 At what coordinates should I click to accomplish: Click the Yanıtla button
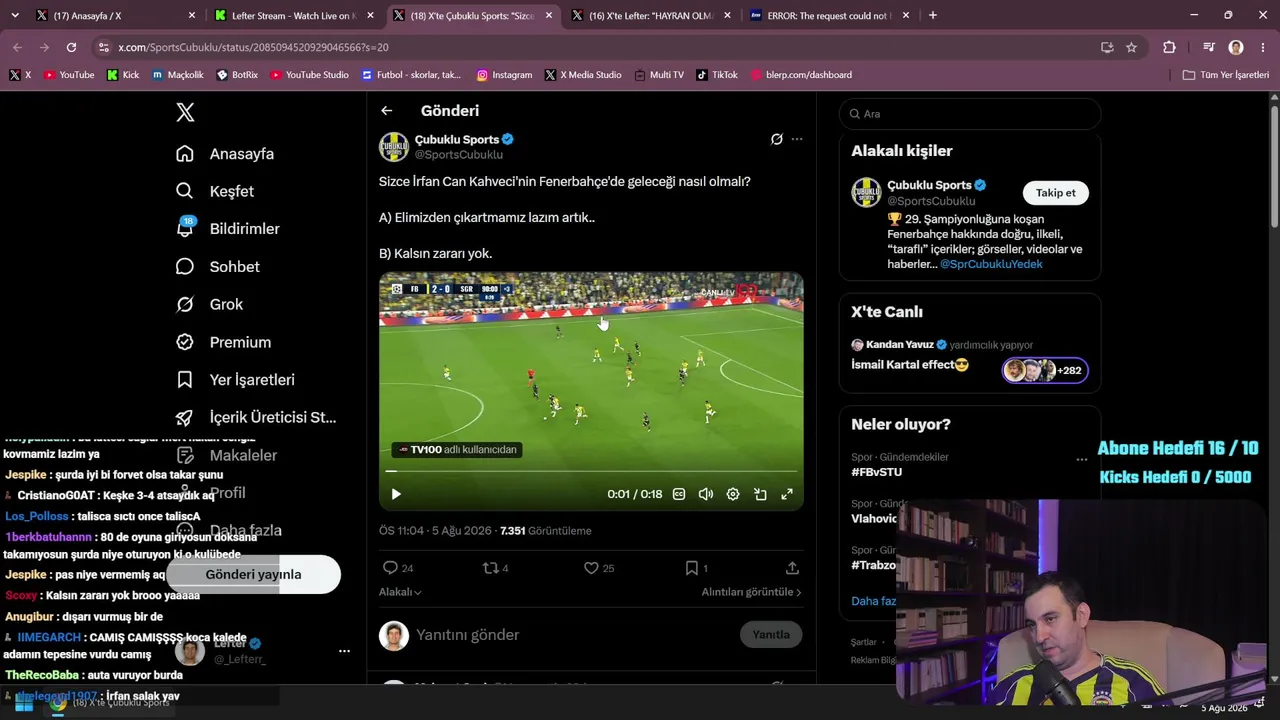(771, 635)
